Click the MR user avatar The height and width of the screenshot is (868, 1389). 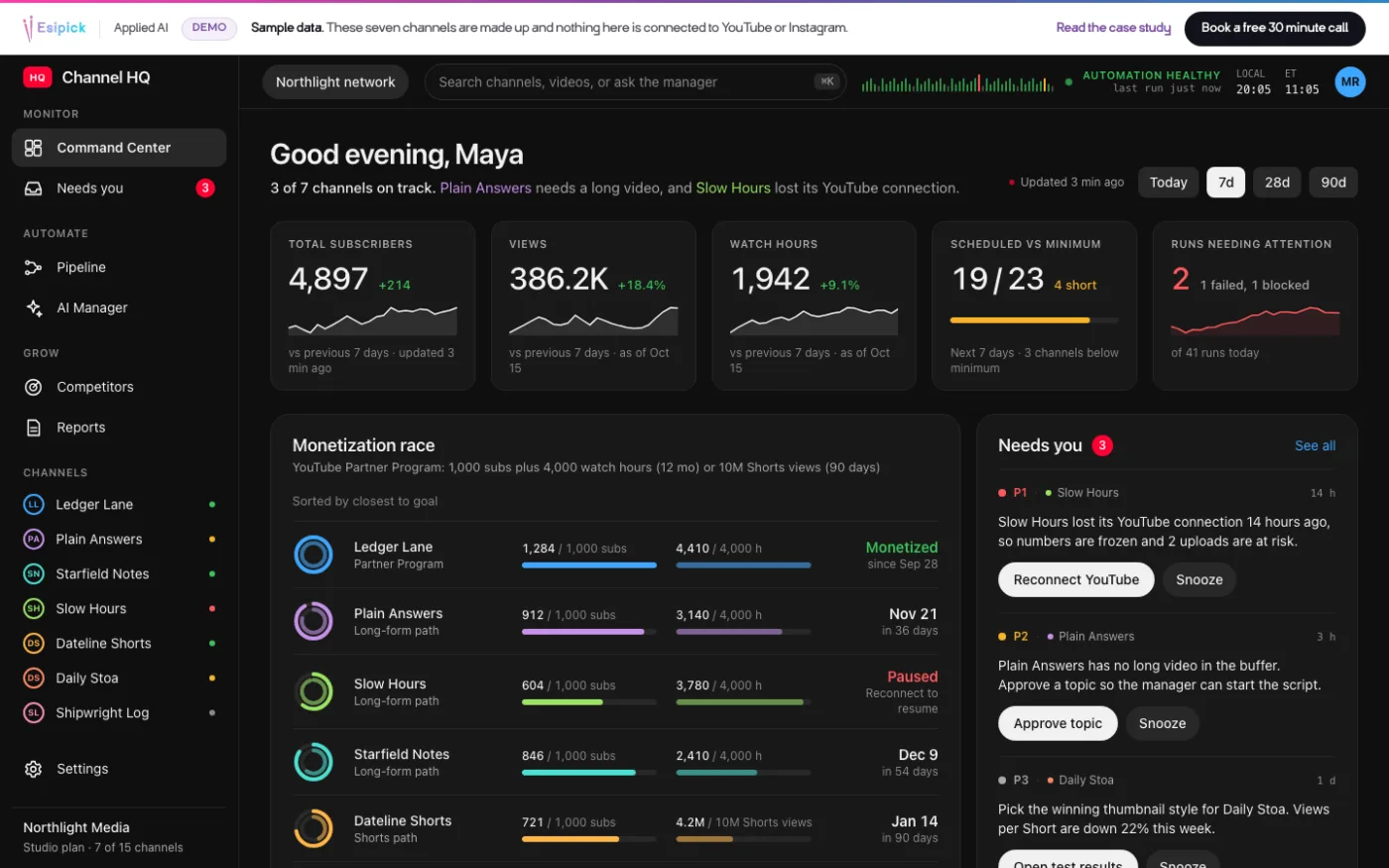tap(1350, 82)
